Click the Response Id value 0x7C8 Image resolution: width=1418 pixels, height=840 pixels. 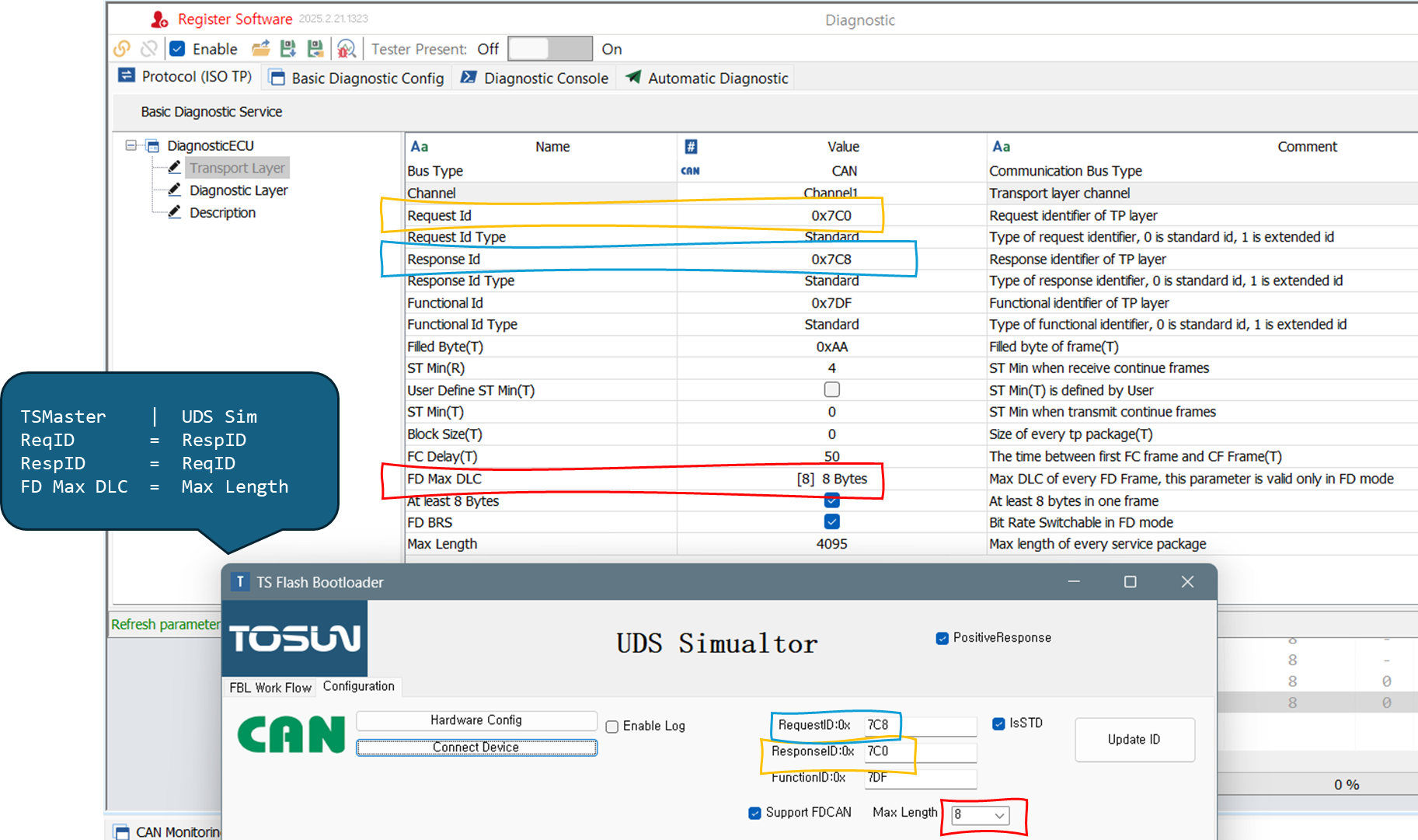point(832,259)
